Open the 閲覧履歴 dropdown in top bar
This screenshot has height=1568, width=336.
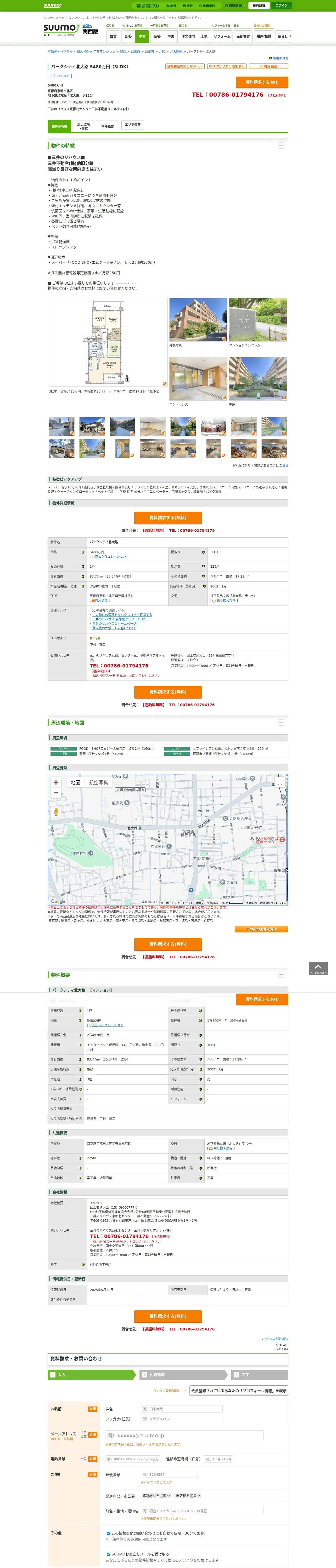coord(235,5)
